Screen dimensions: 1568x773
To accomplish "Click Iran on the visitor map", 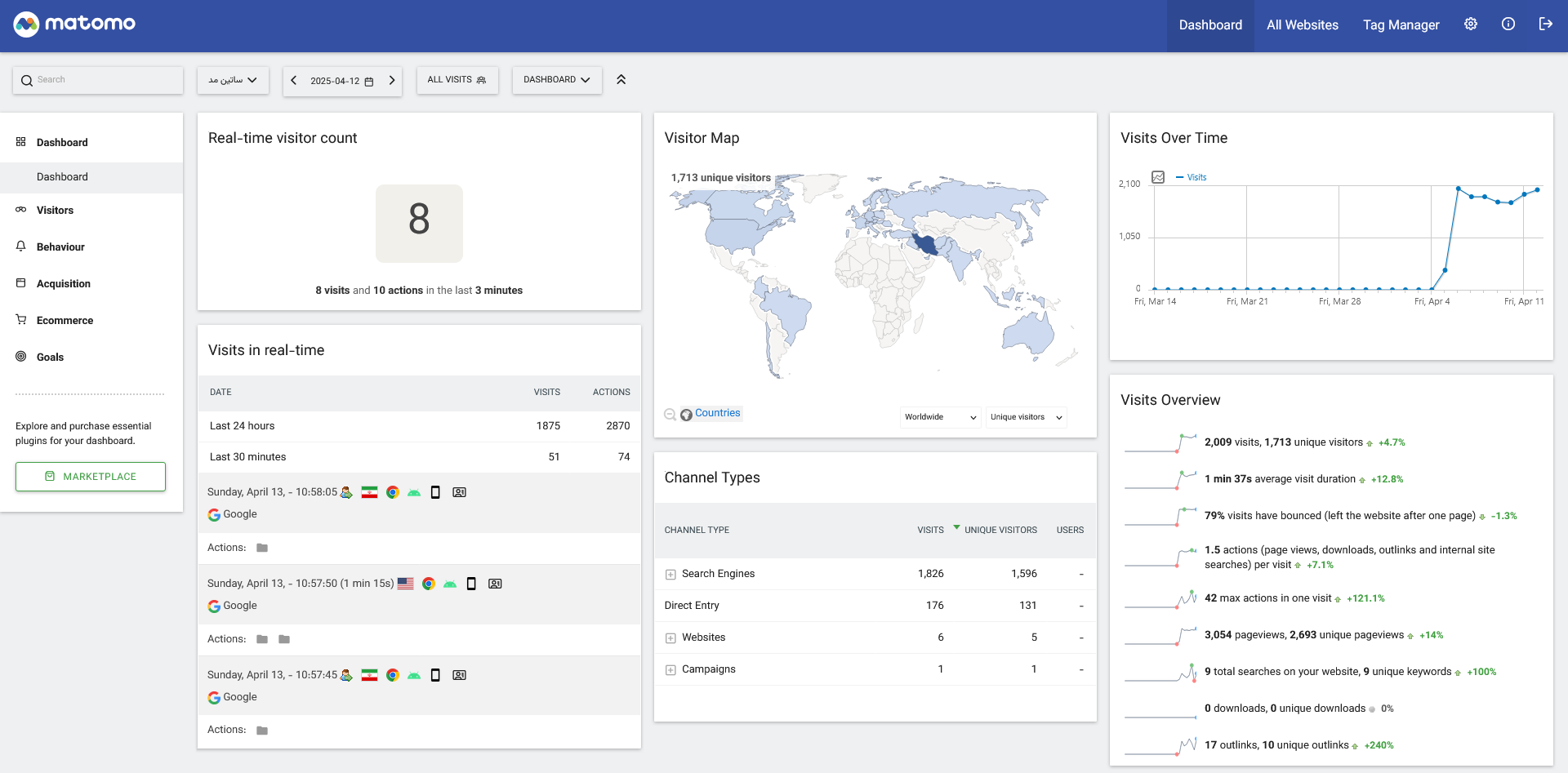I will (x=926, y=243).
